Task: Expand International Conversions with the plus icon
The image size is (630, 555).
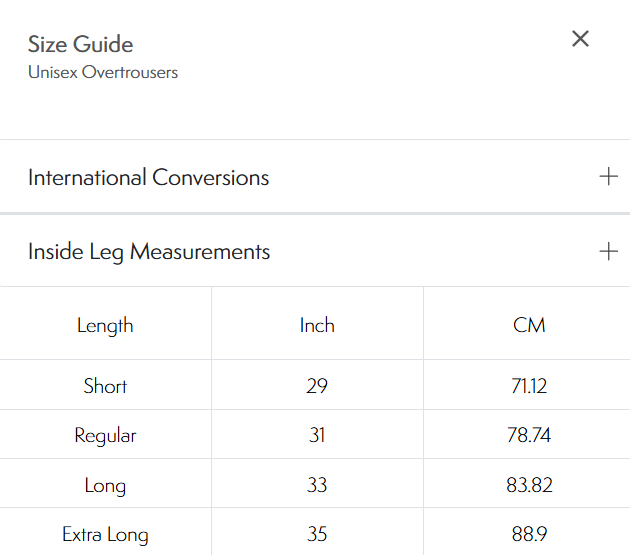Action: (x=608, y=177)
